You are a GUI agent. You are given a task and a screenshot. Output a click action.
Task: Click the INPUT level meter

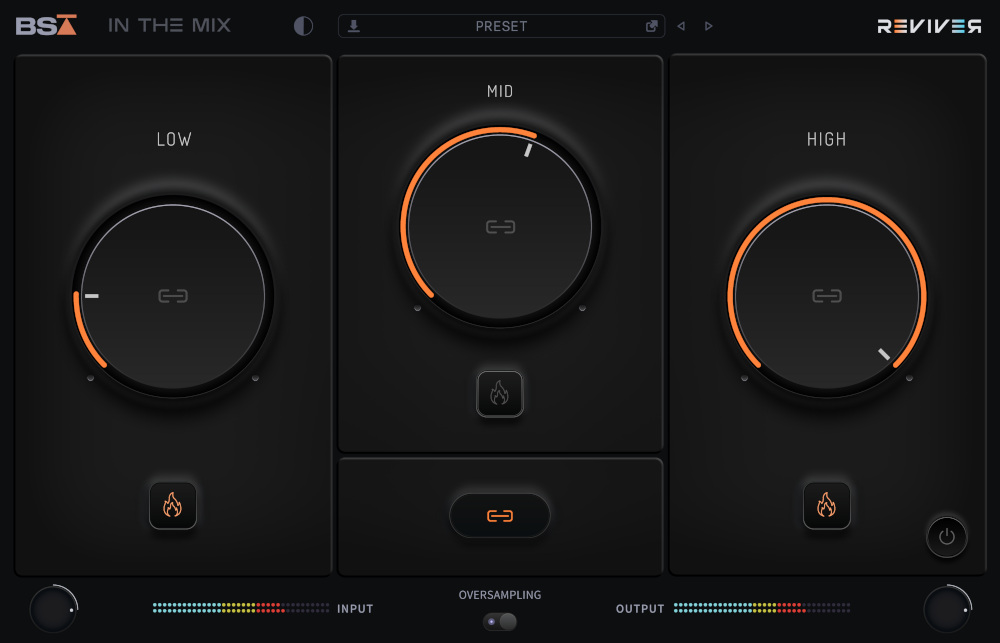(x=240, y=608)
